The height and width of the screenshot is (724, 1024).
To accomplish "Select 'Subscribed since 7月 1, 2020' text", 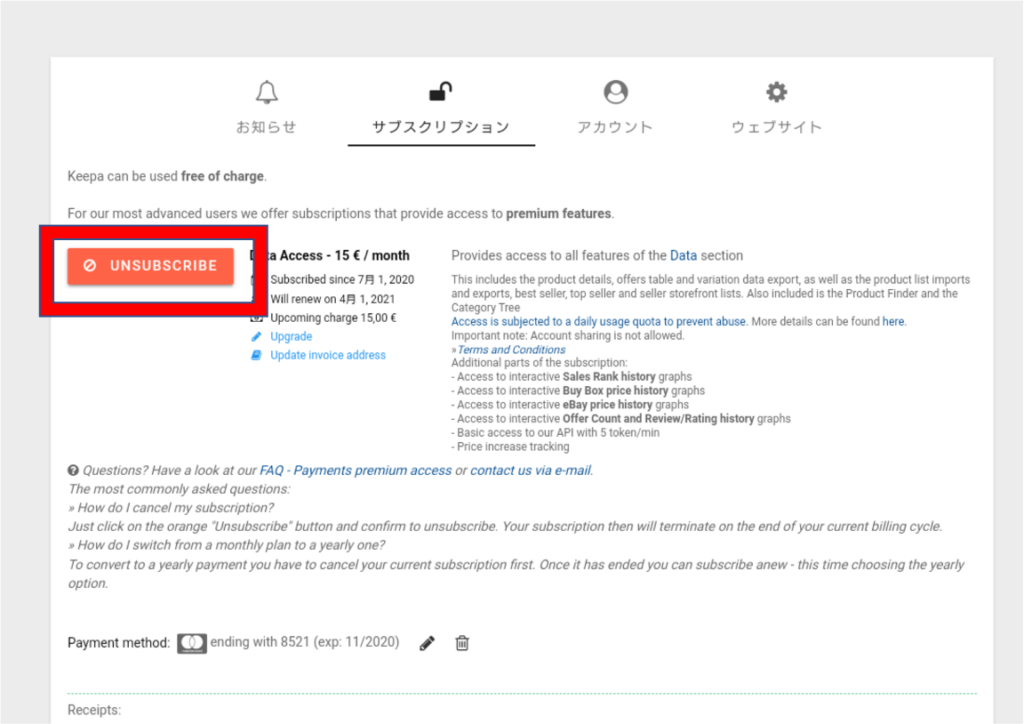I will click(342, 279).
